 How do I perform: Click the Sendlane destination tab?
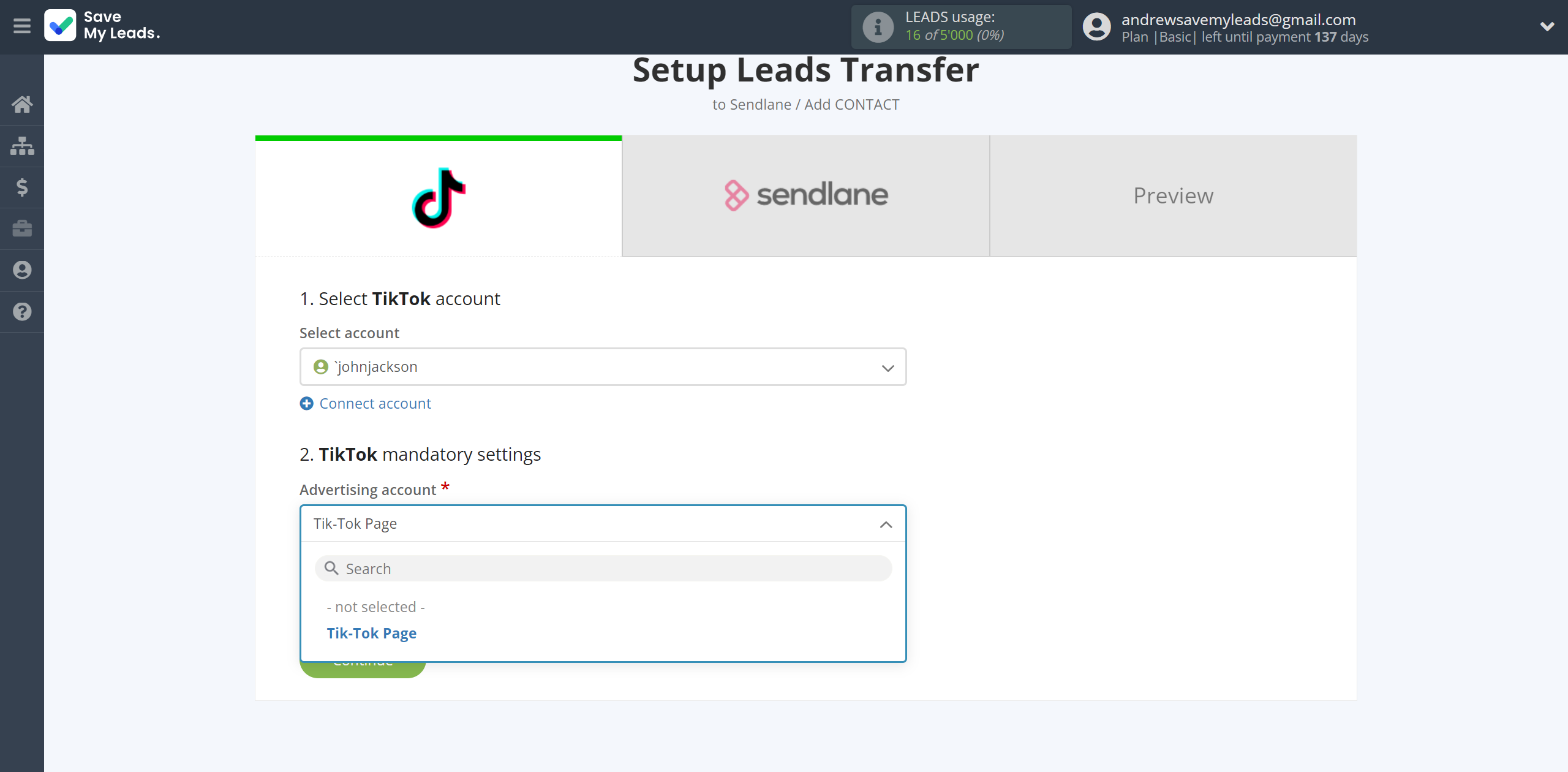pyautogui.click(x=806, y=195)
